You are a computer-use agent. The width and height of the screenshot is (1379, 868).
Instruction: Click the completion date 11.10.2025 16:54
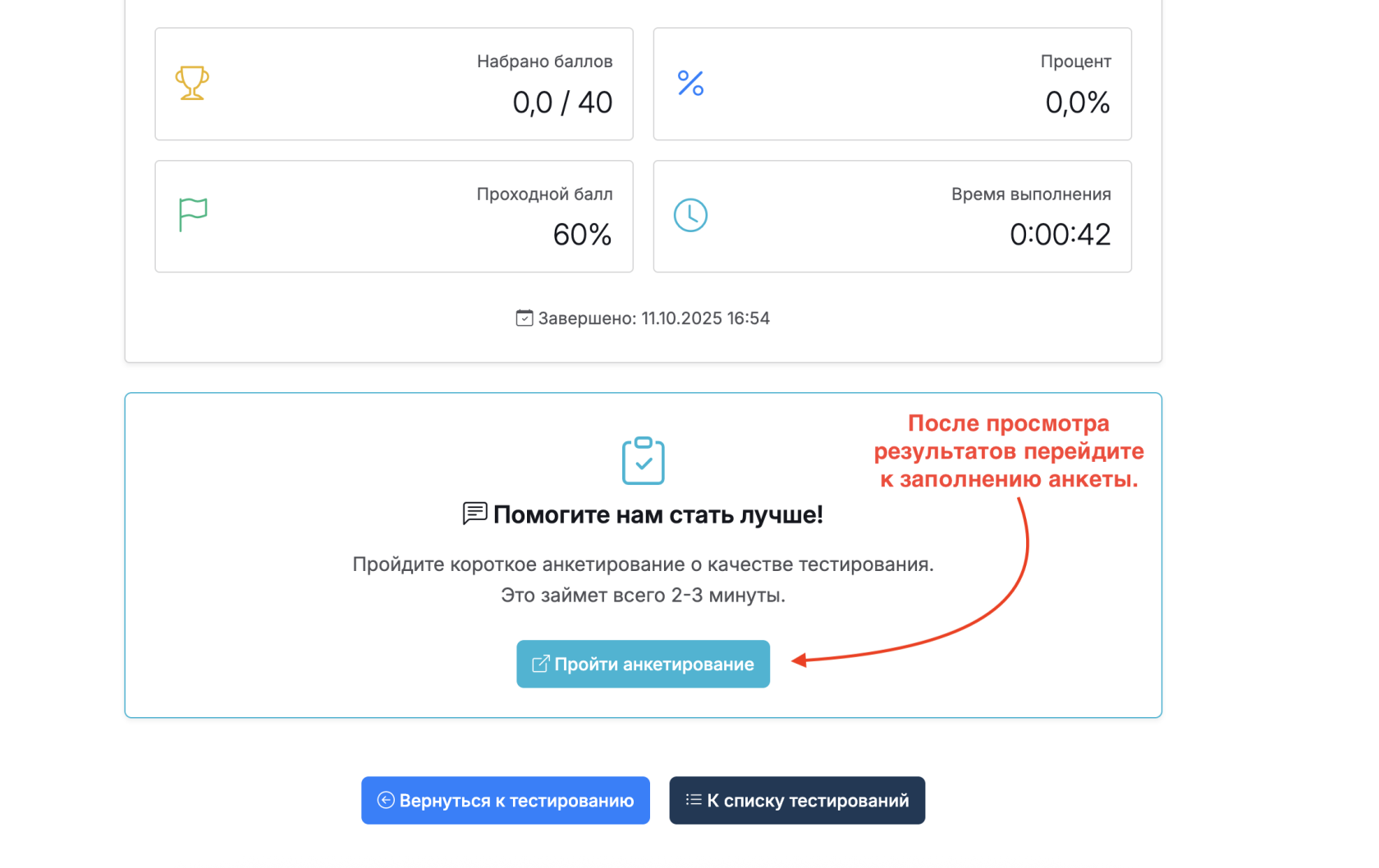(705, 318)
